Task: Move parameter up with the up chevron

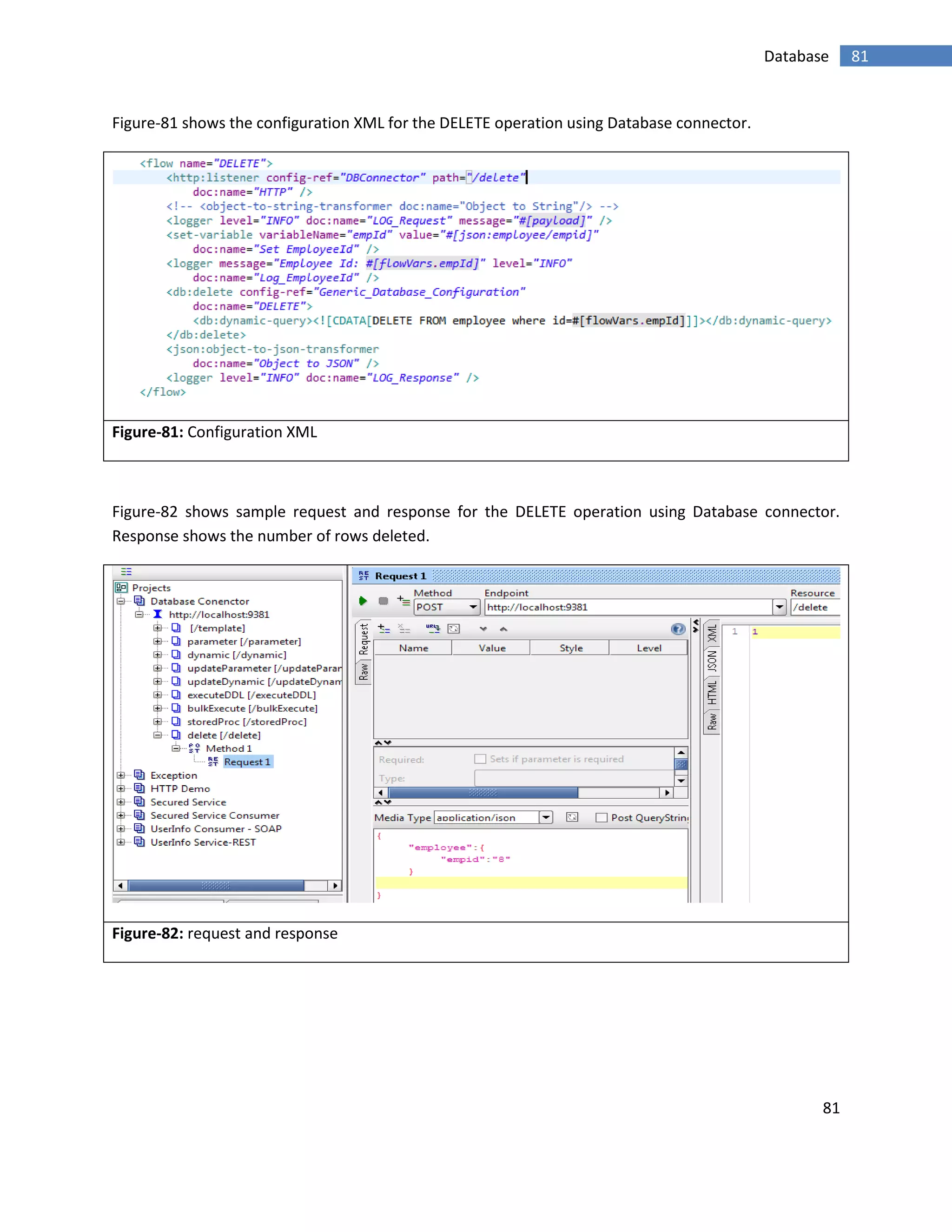Action: tap(503, 629)
